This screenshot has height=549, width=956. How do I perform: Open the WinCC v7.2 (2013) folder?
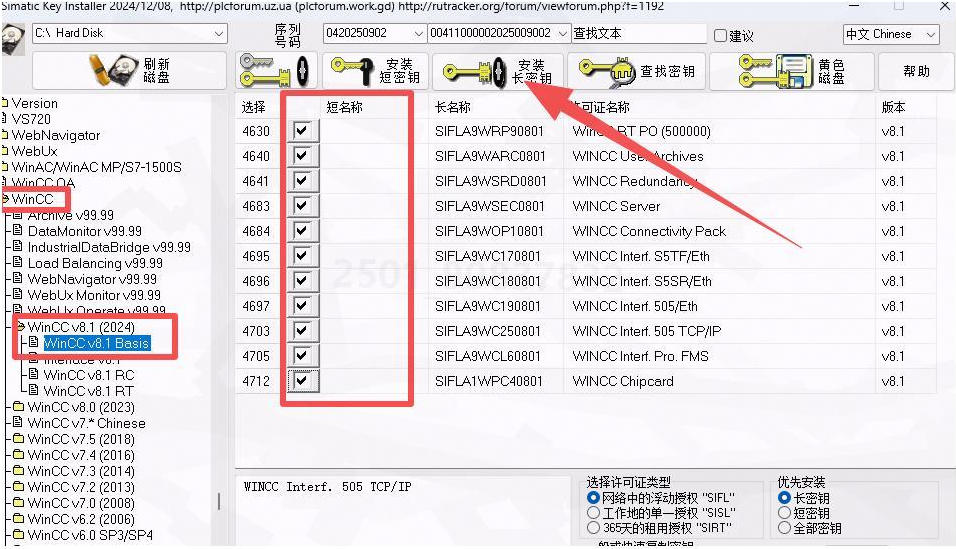[x=73, y=487]
